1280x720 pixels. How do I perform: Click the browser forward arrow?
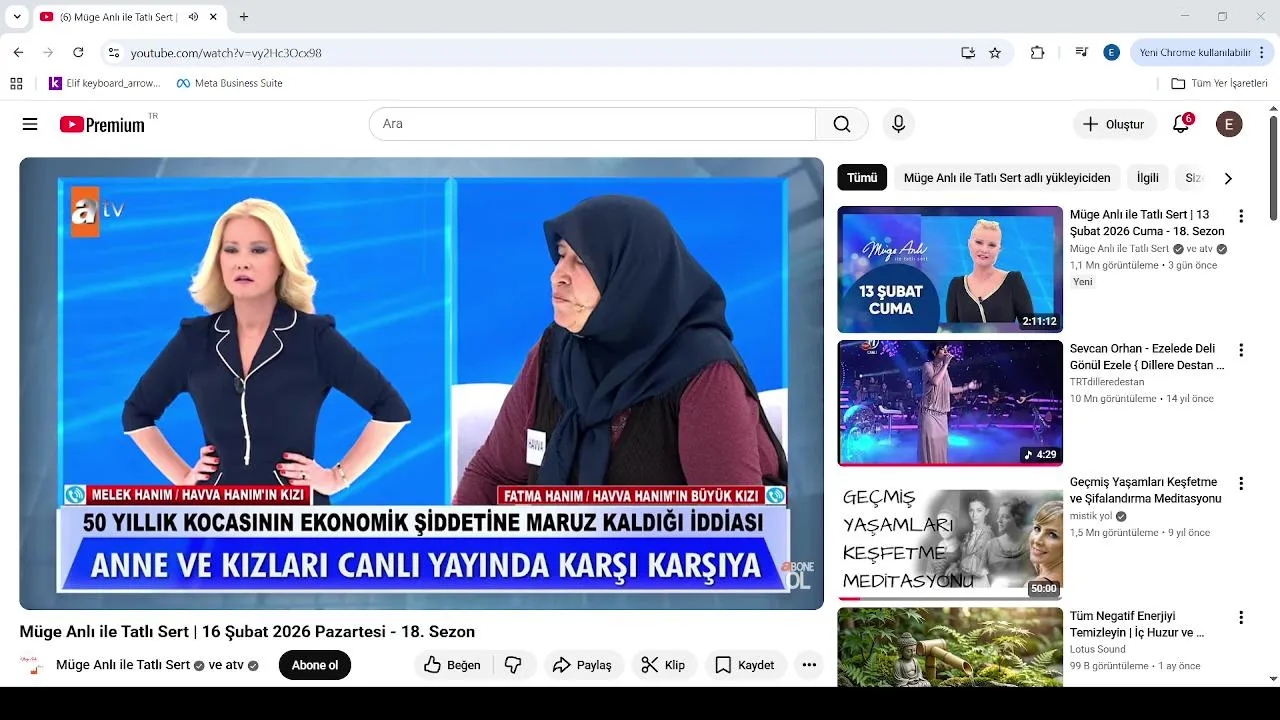48,53
